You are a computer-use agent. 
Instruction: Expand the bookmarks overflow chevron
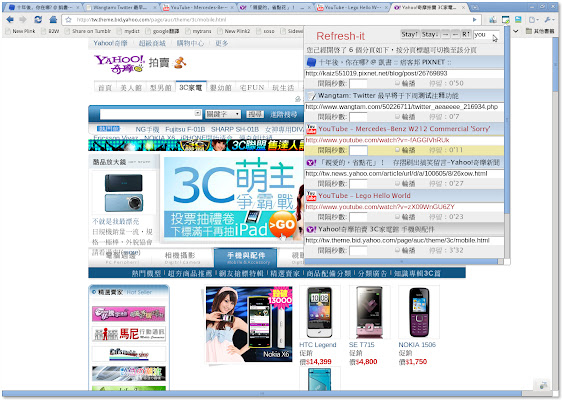pyautogui.click(x=516, y=31)
